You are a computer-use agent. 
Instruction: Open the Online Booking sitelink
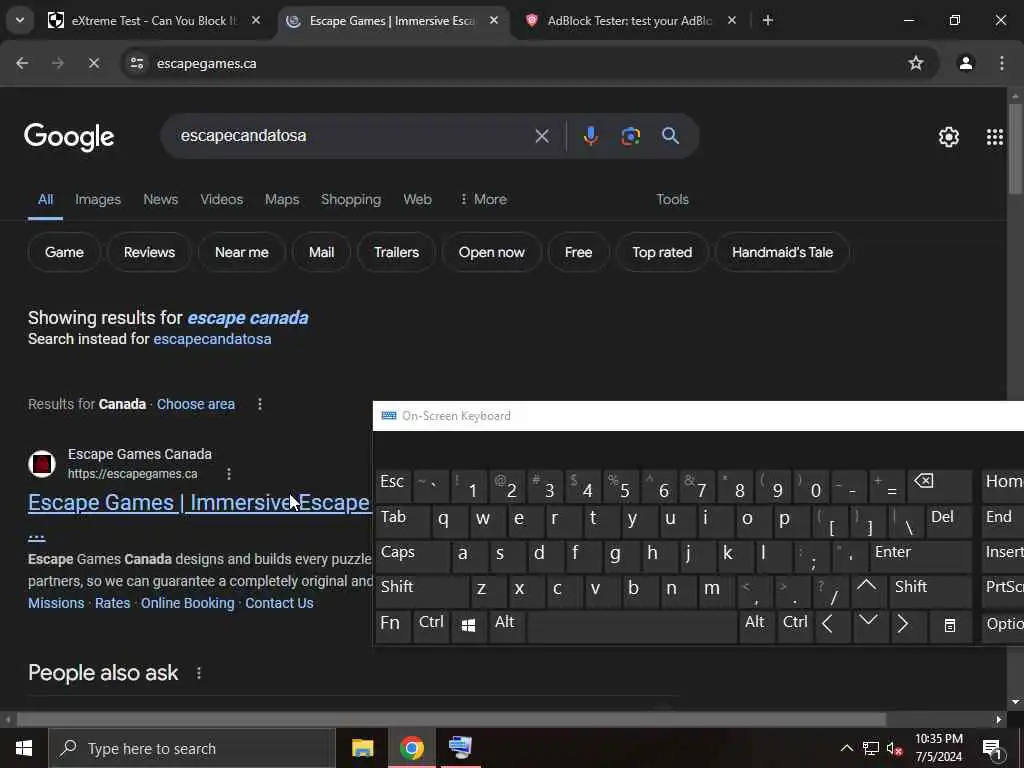coord(187,603)
